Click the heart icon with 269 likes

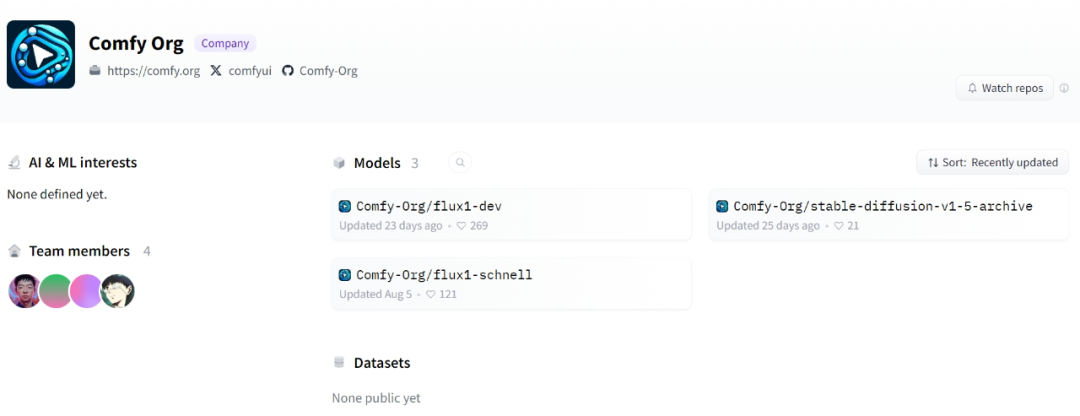pos(461,225)
